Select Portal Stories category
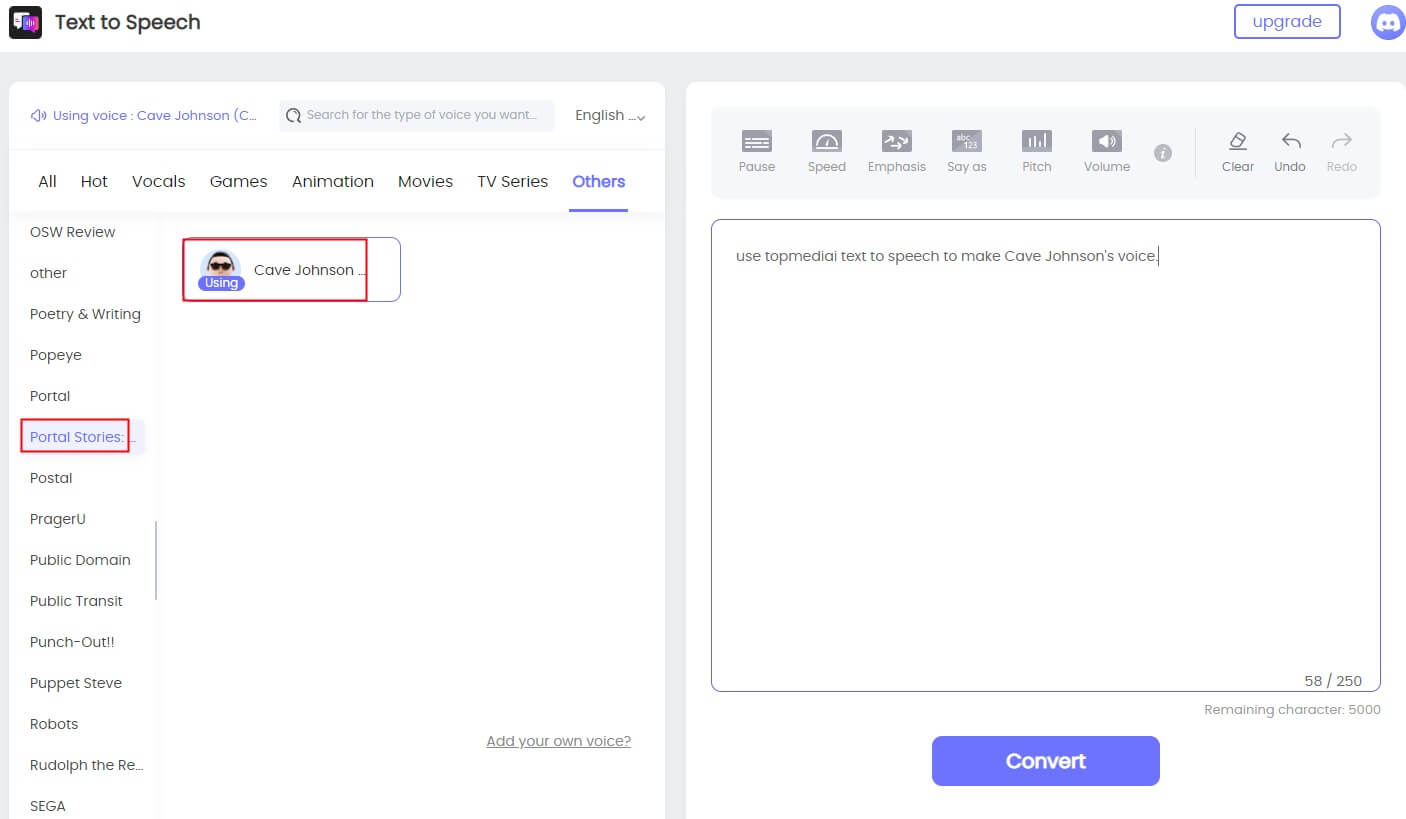 pyautogui.click(x=82, y=437)
